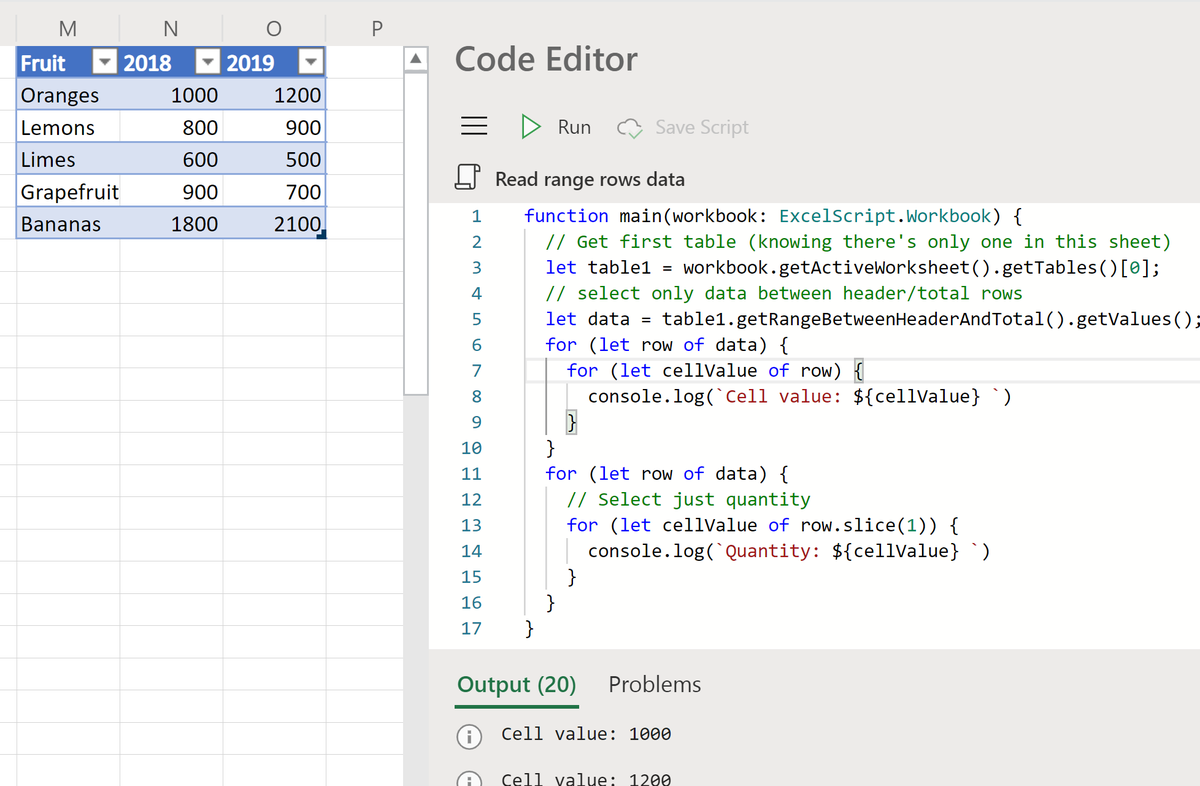Click the 'Get first table' comment line

[x=858, y=242]
